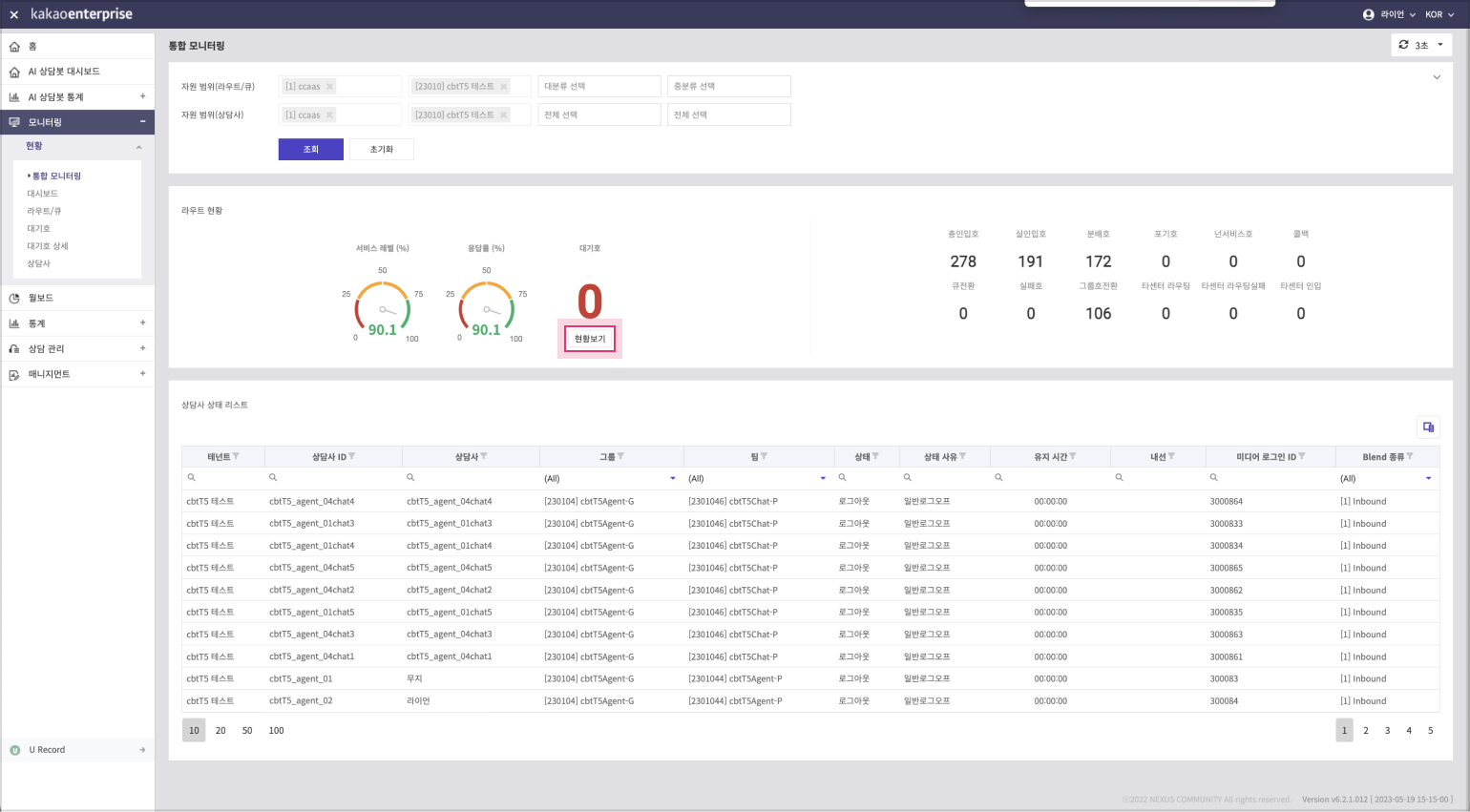Go to page 3 of agent list
Viewport: 1470px width, 812px height.
[x=1387, y=731]
